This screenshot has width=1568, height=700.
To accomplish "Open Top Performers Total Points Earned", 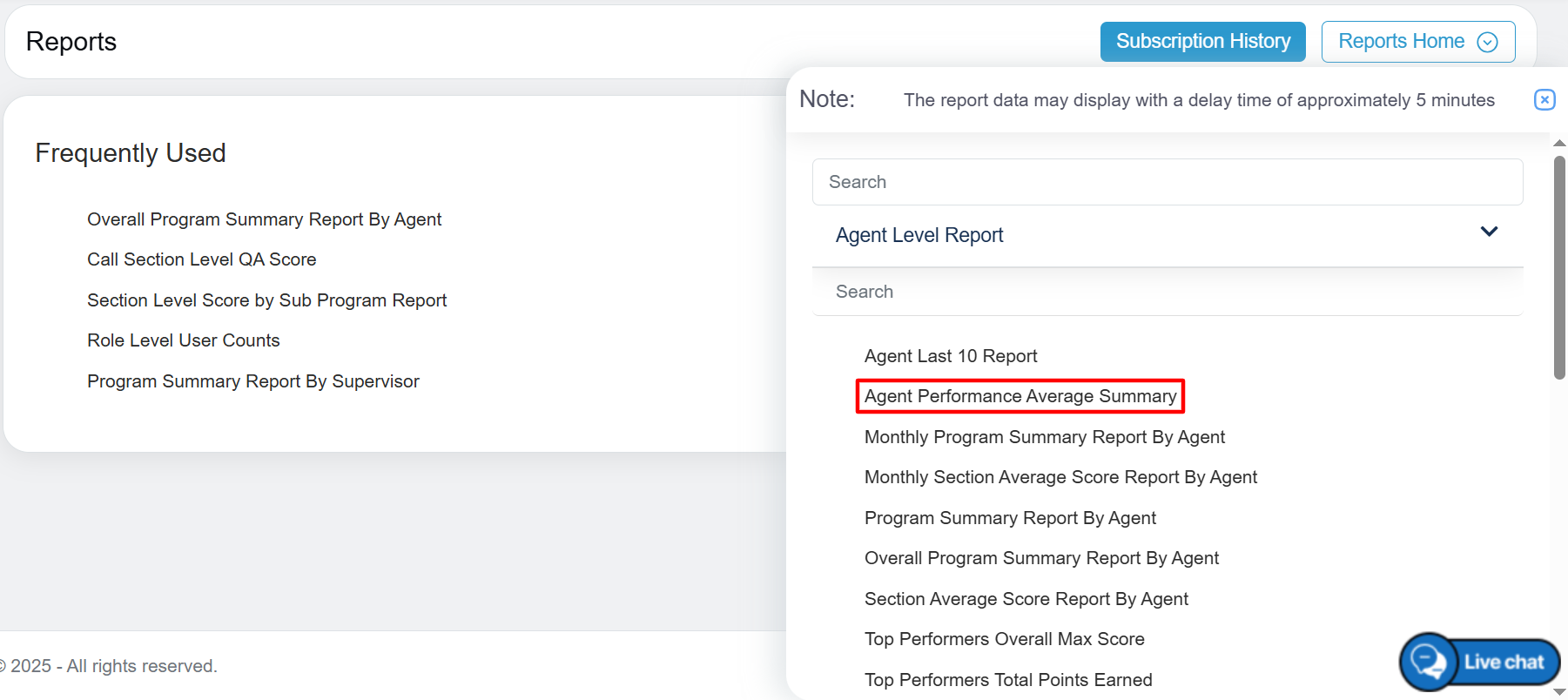I will [x=1007, y=680].
